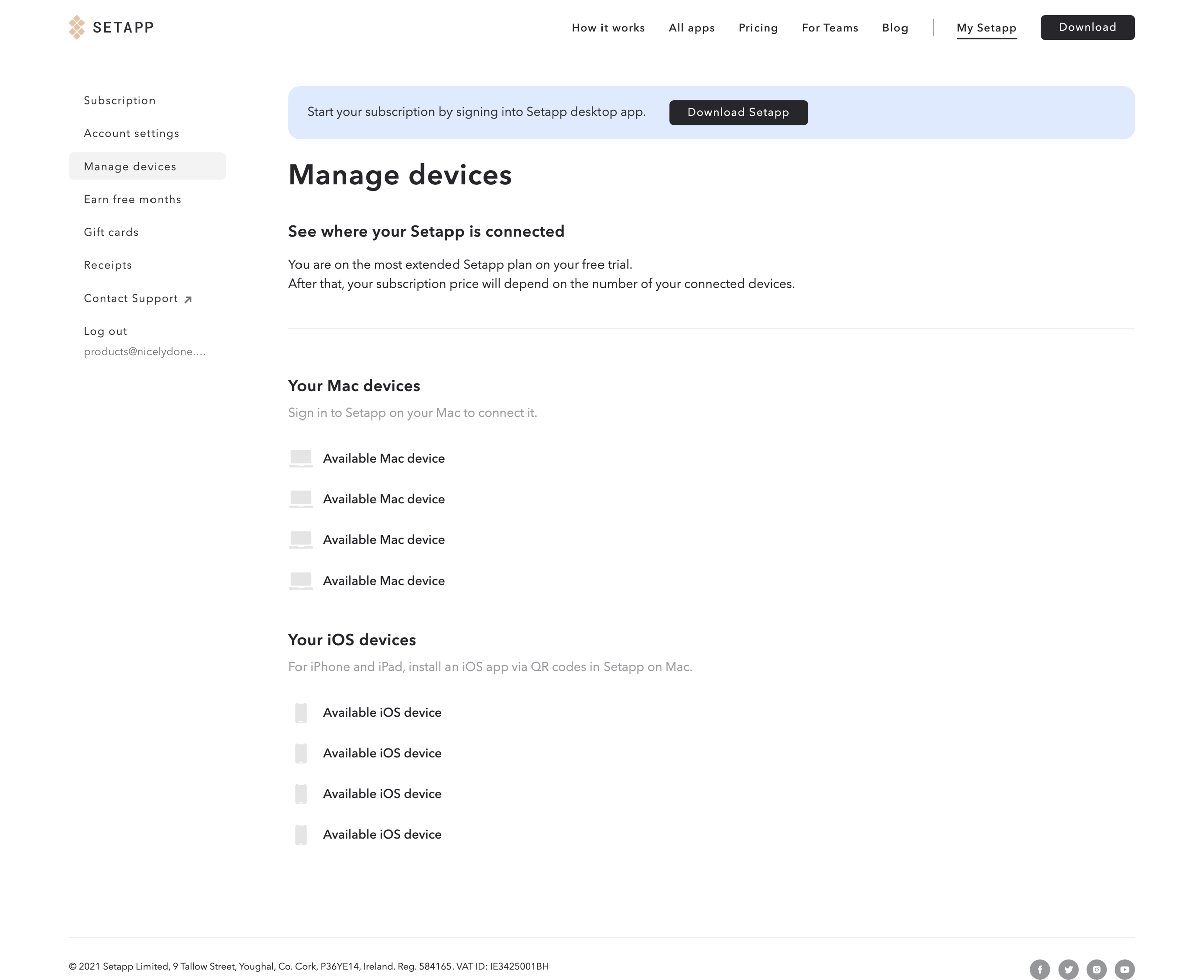
Task: Select My Setapp in the navigation
Action: 986,28
